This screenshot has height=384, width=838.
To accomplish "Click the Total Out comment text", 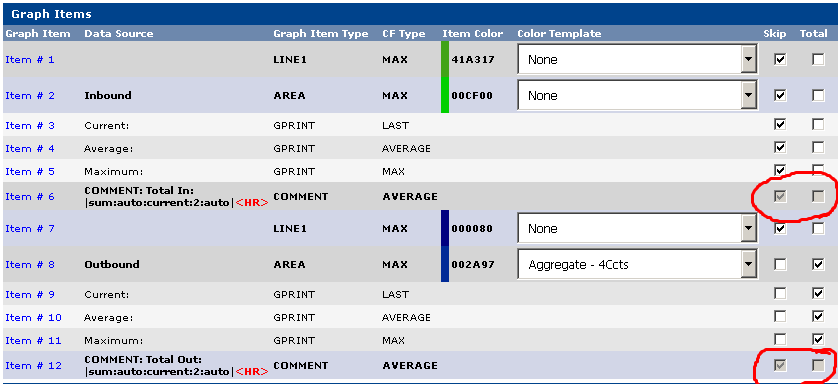I will pos(176,365).
